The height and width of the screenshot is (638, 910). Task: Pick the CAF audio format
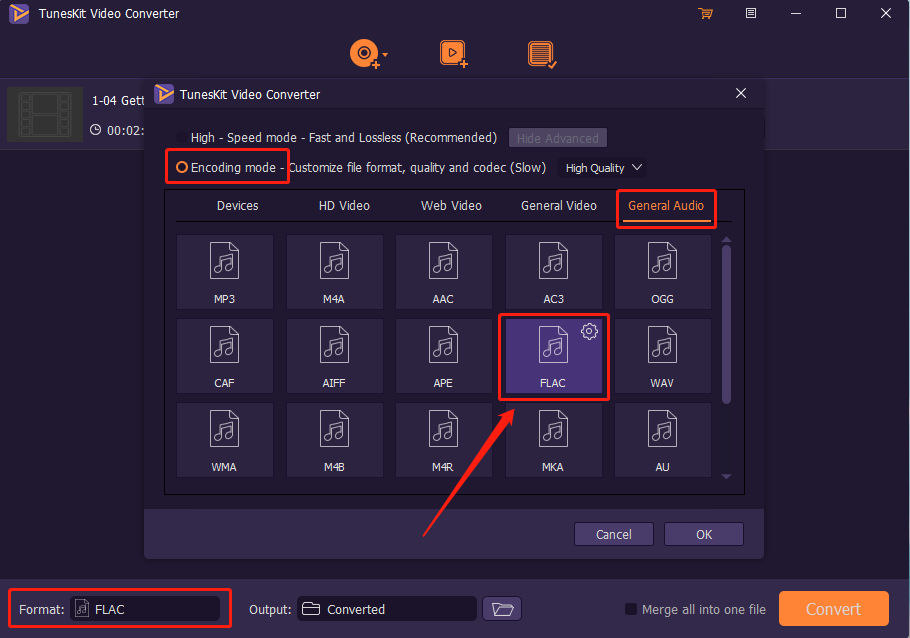tap(225, 356)
